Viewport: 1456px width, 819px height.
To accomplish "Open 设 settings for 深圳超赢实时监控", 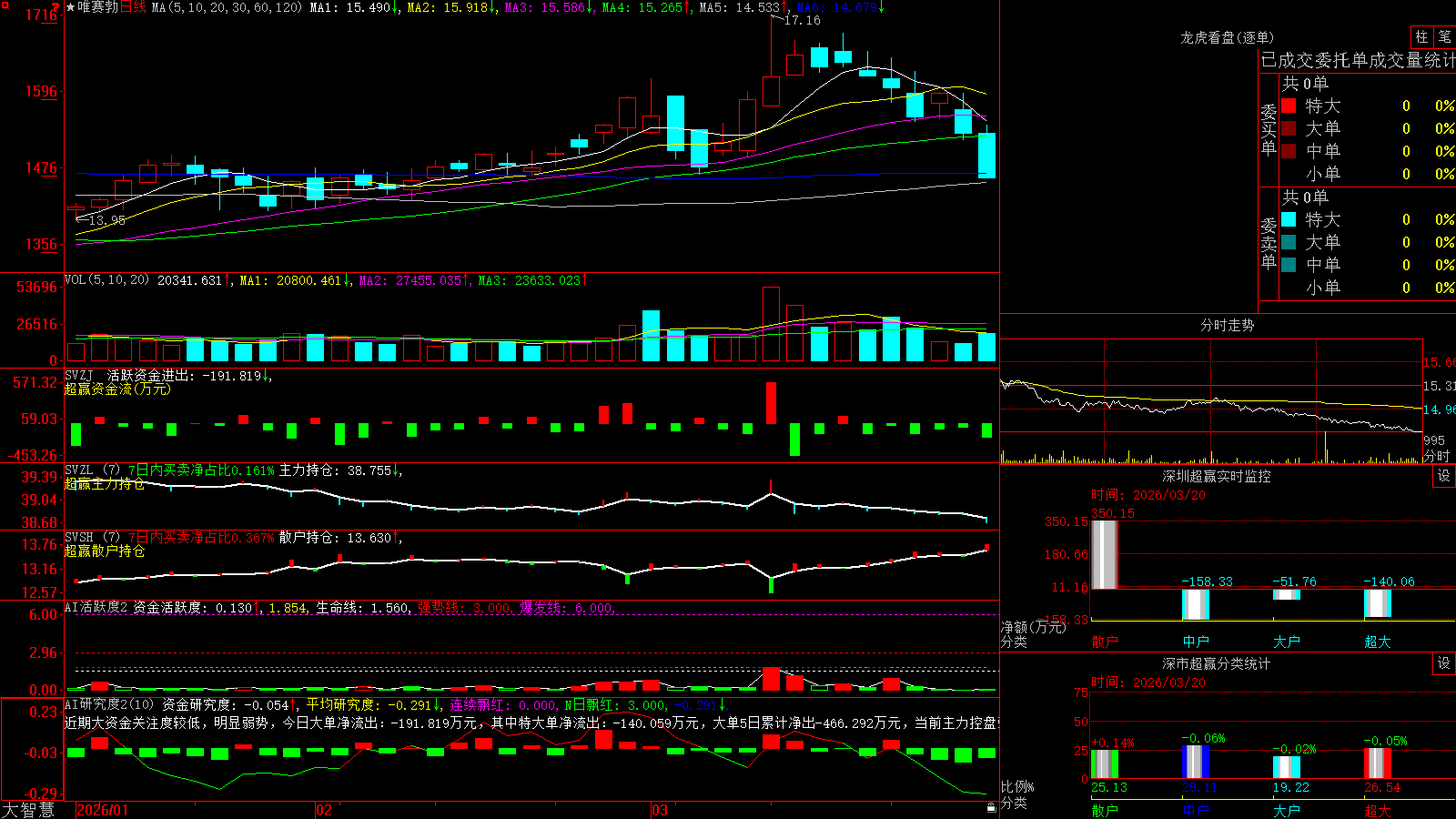I will pos(1444,476).
